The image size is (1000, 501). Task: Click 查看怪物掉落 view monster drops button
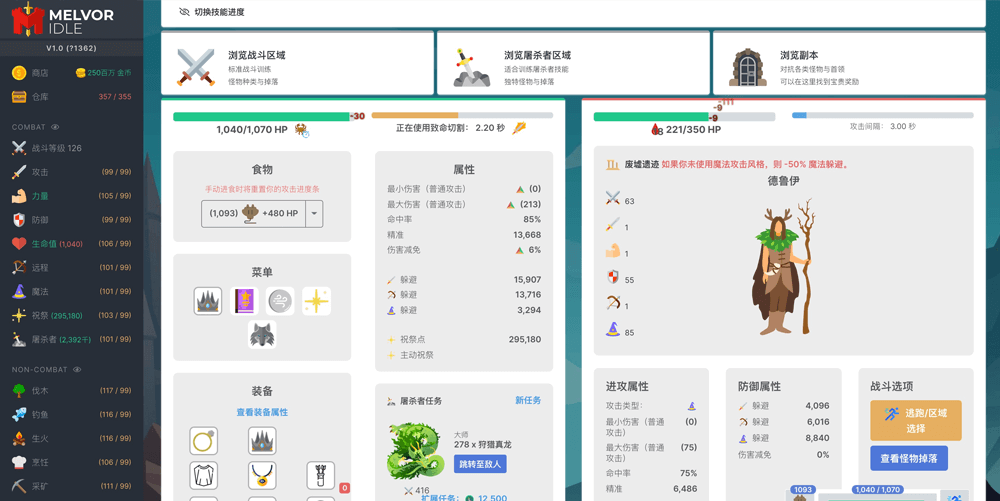[x=909, y=458]
